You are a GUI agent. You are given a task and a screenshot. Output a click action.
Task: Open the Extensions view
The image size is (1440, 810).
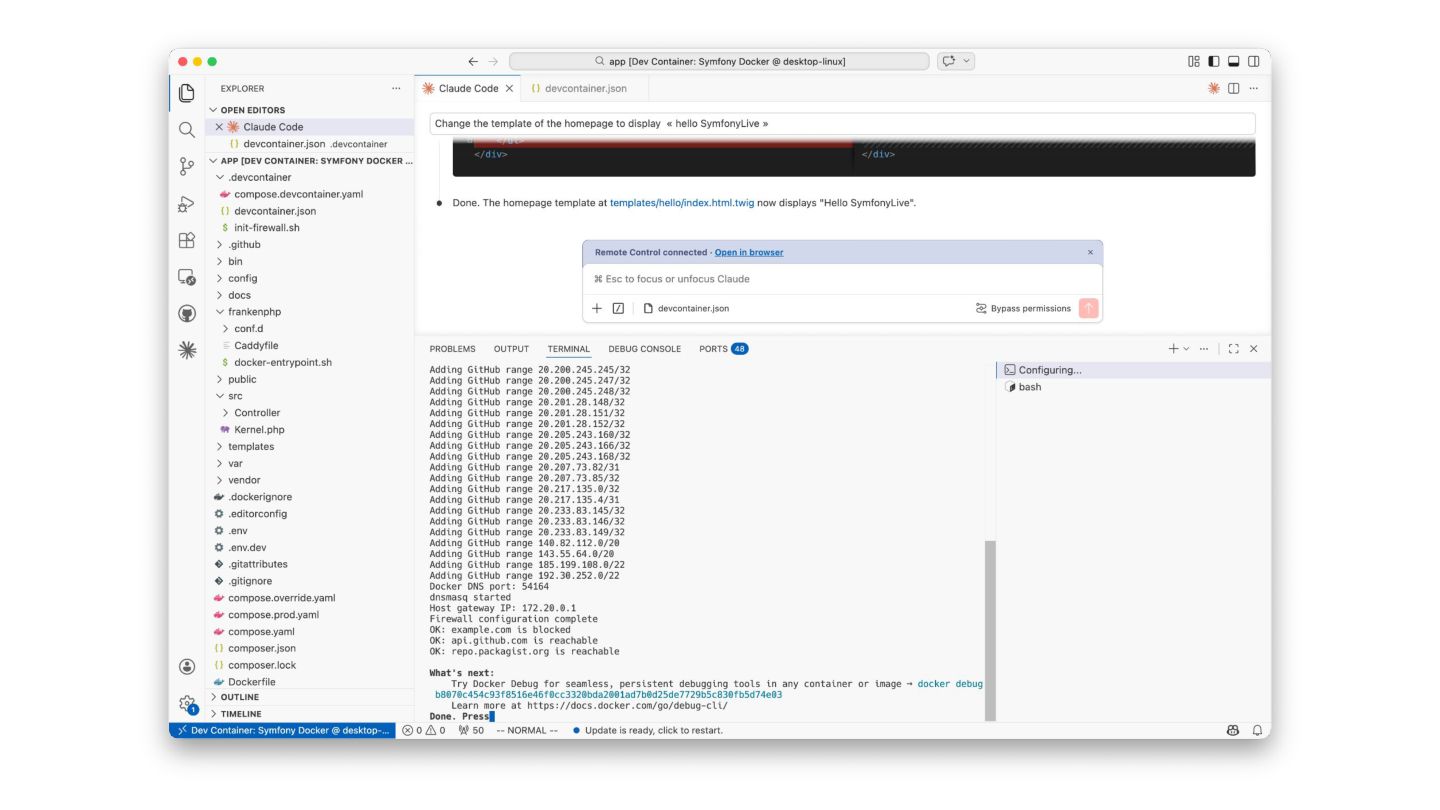(x=187, y=240)
